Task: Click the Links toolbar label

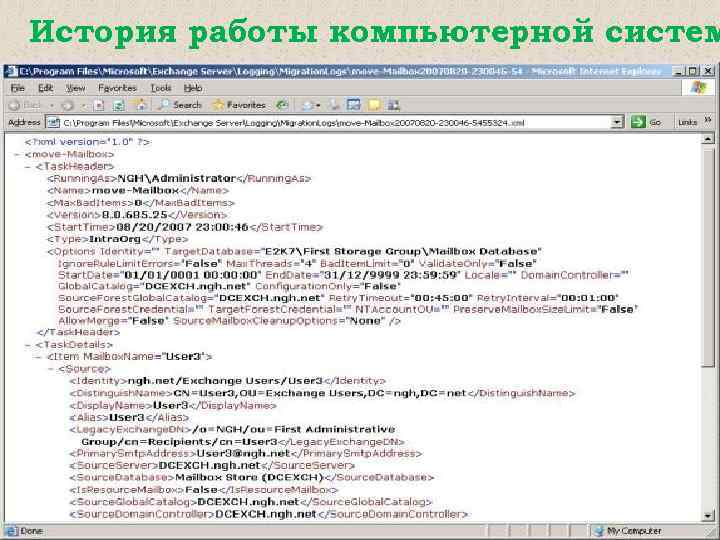Action: pyautogui.click(x=687, y=123)
